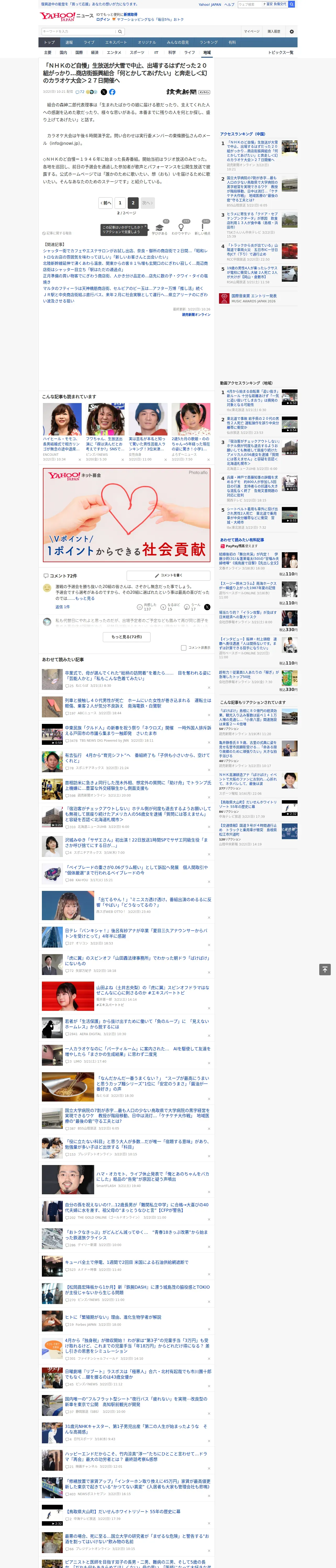Toggle the コメント非表示 checkbox

click(x=183, y=648)
